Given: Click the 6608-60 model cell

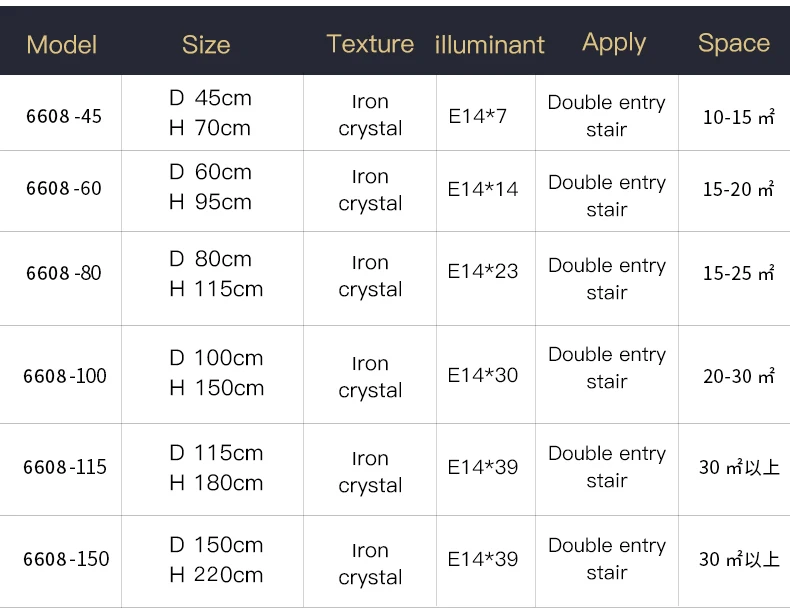Looking at the screenshot, I should tap(64, 188).
